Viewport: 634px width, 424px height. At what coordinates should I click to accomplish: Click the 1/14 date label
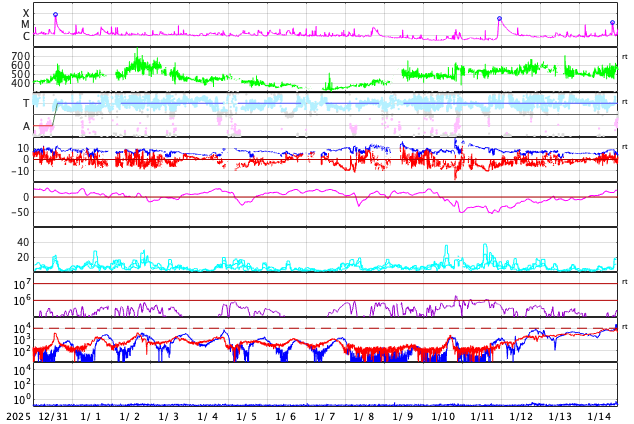click(x=599, y=416)
